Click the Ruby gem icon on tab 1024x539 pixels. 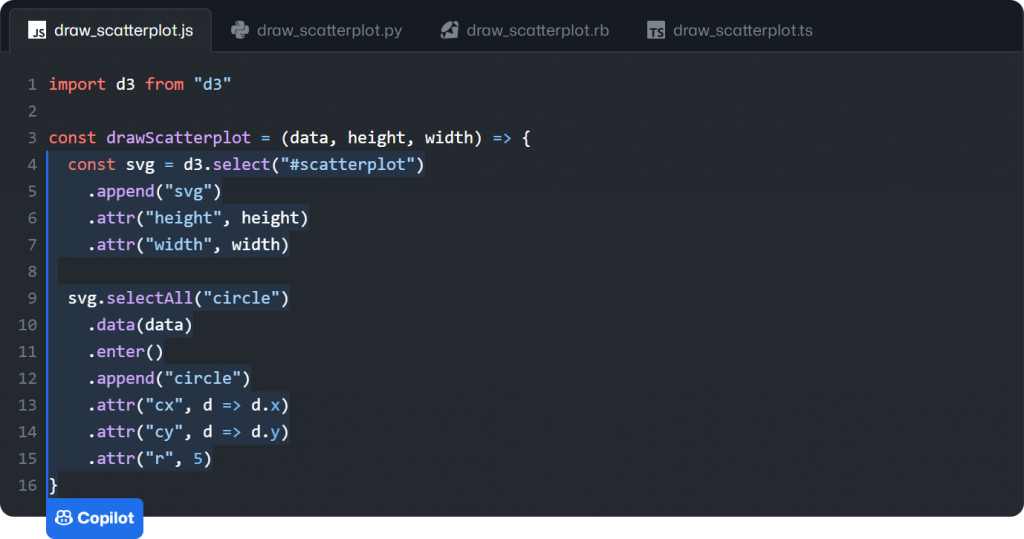tap(450, 30)
